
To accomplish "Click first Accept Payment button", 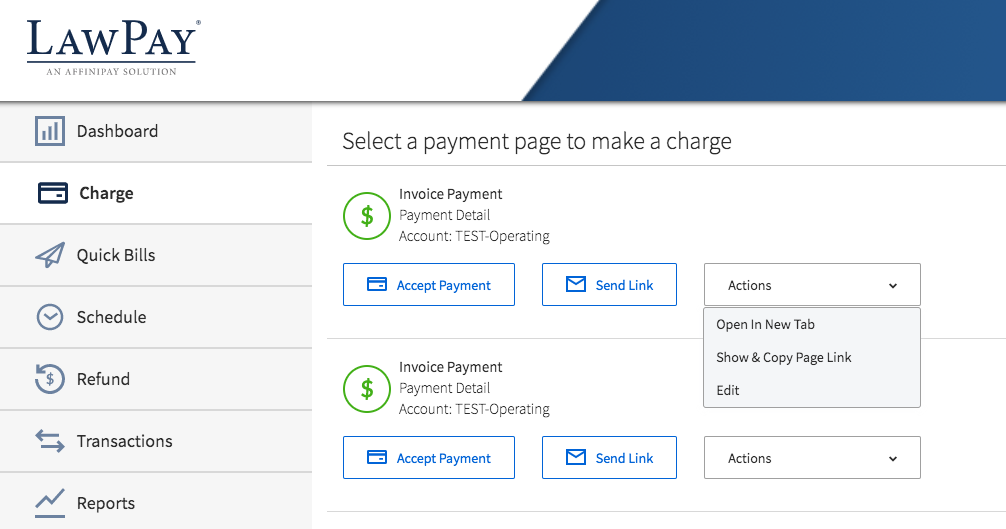I will tap(429, 285).
